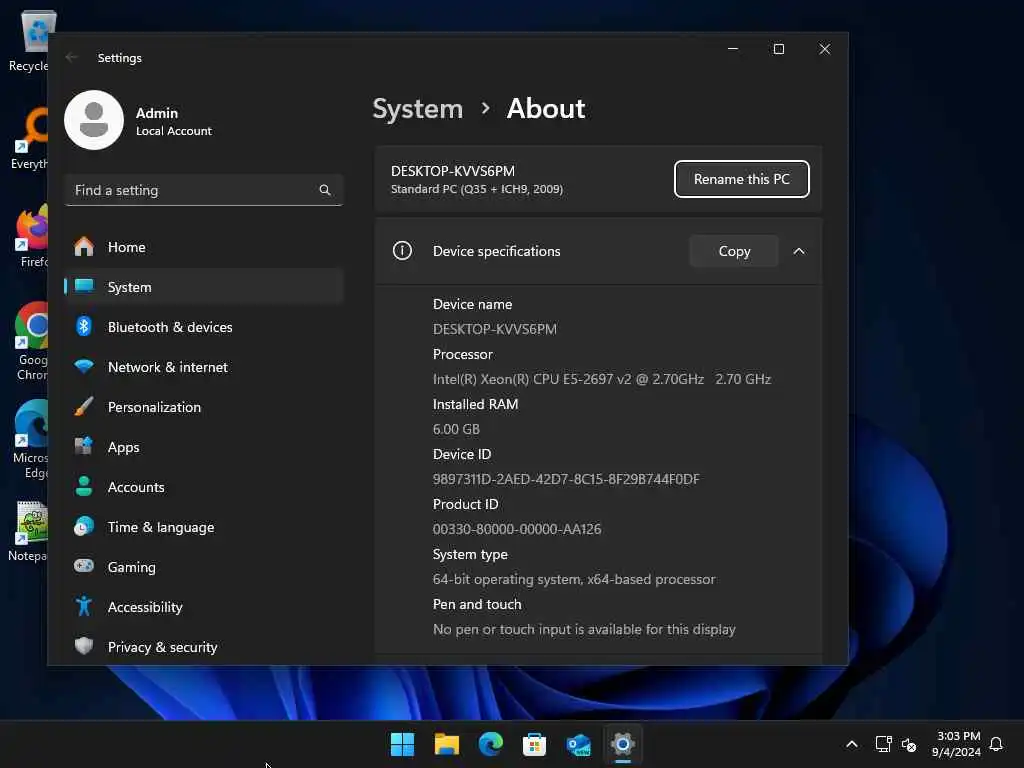Minimize the Settings window
Image resolution: width=1024 pixels, height=768 pixels.
click(x=733, y=49)
